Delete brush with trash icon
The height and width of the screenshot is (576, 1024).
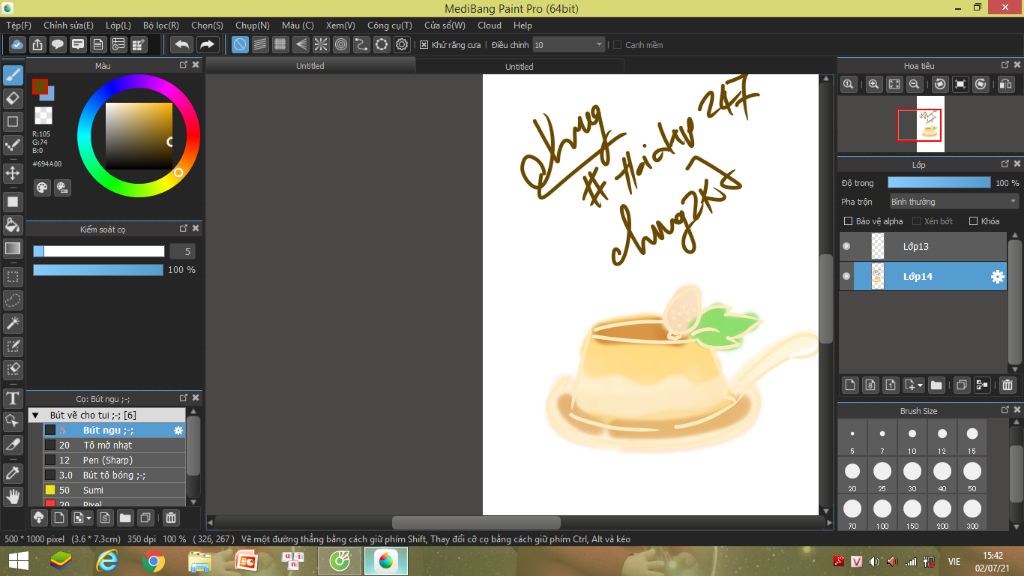coord(170,518)
